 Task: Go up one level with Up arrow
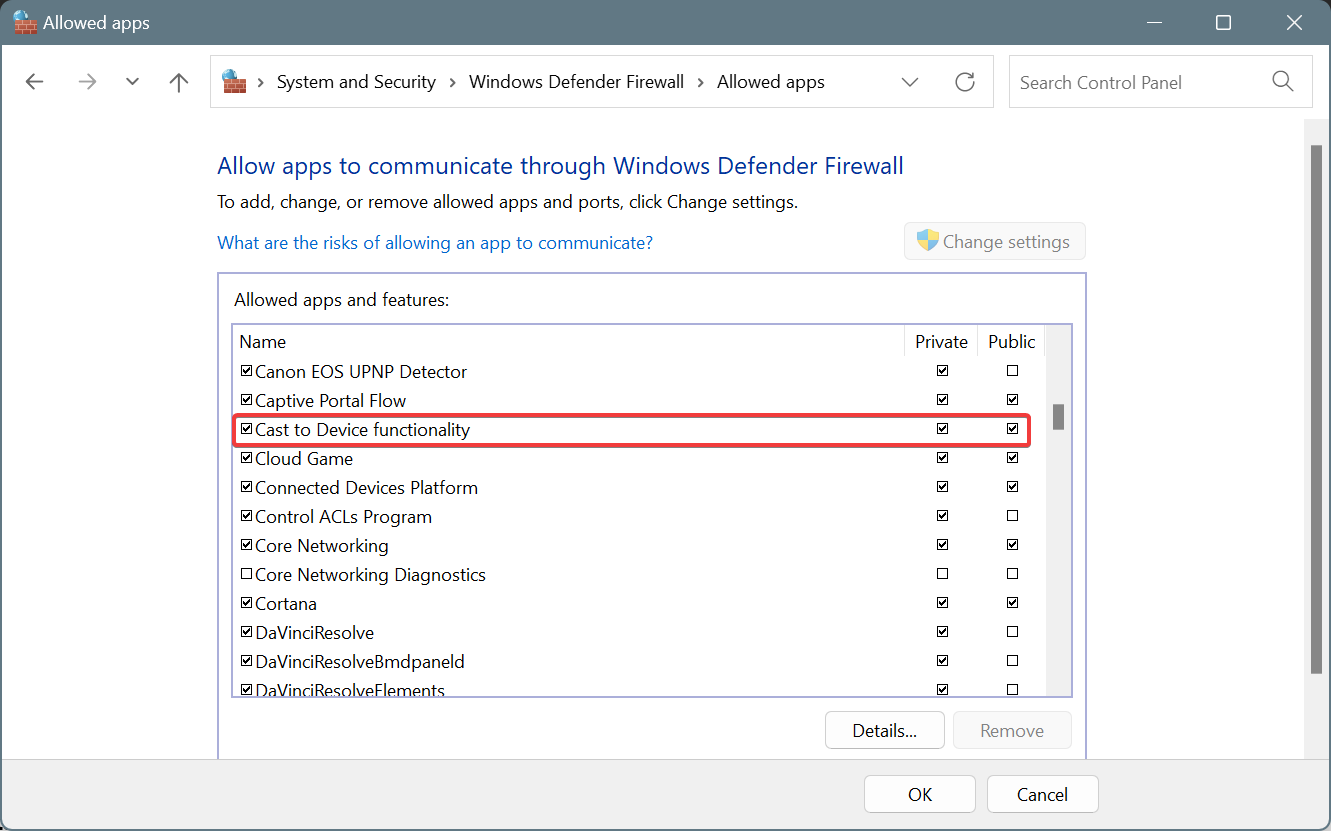[179, 82]
